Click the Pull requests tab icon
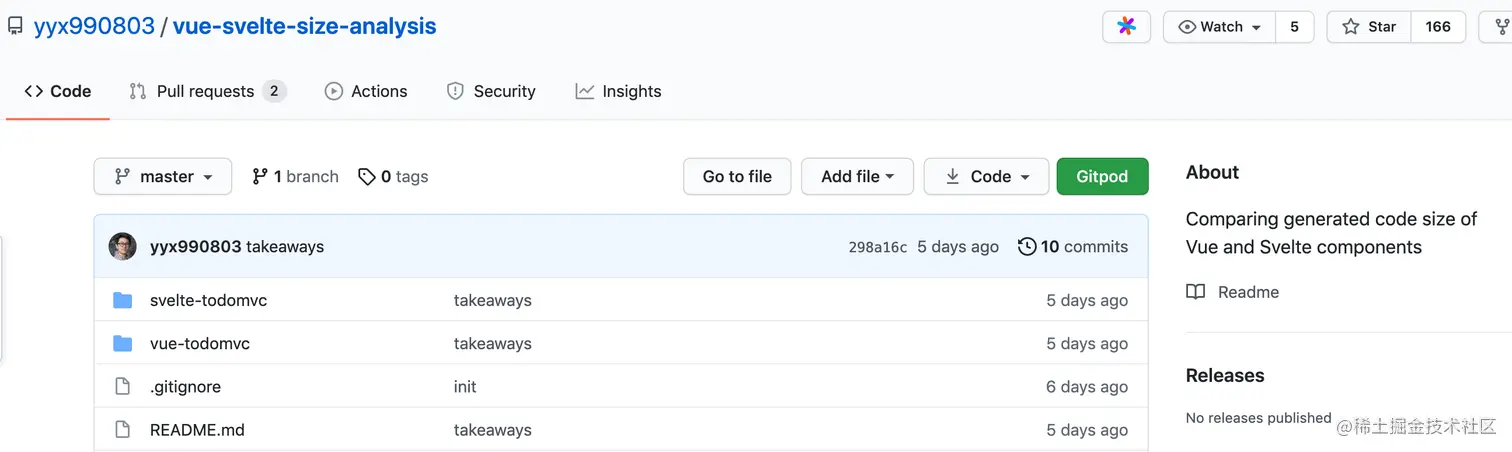The image size is (1512, 452). (x=138, y=91)
